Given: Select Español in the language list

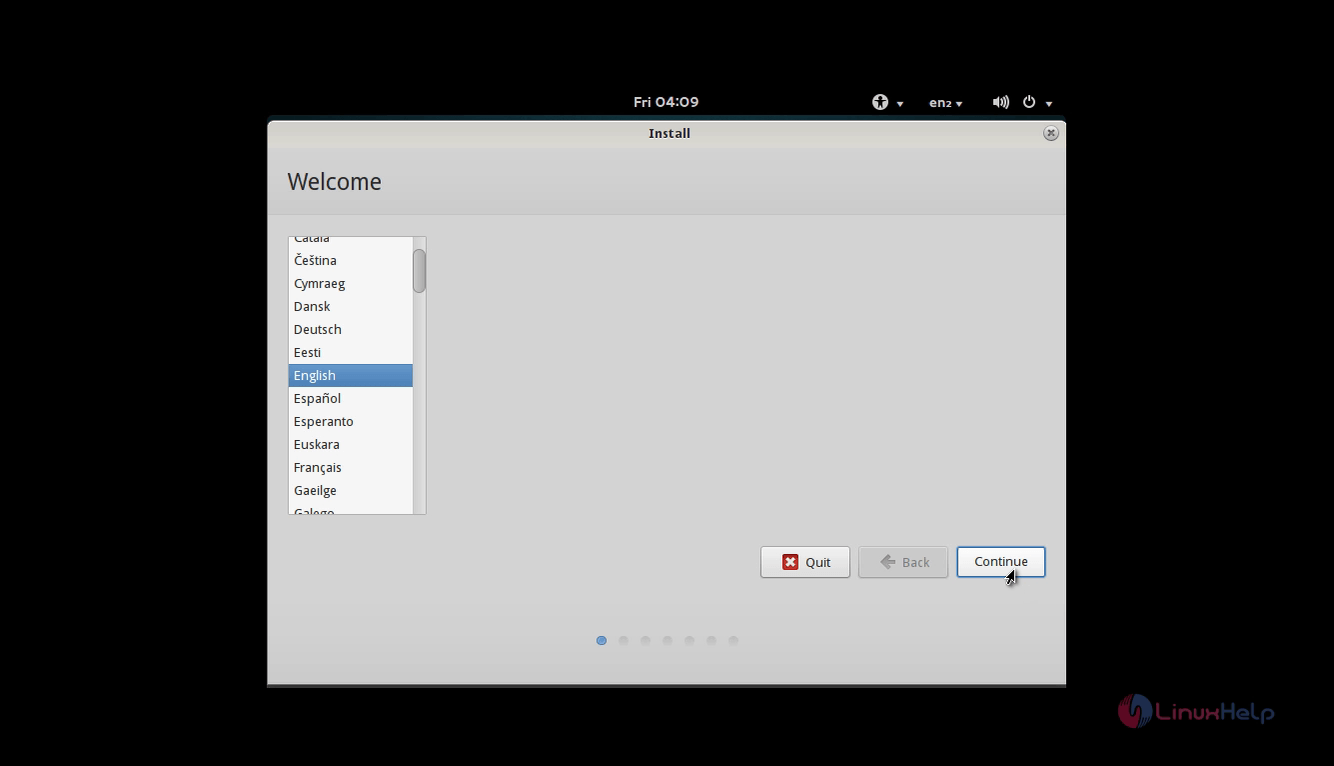Looking at the screenshot, I should click(x=350, y=398).
